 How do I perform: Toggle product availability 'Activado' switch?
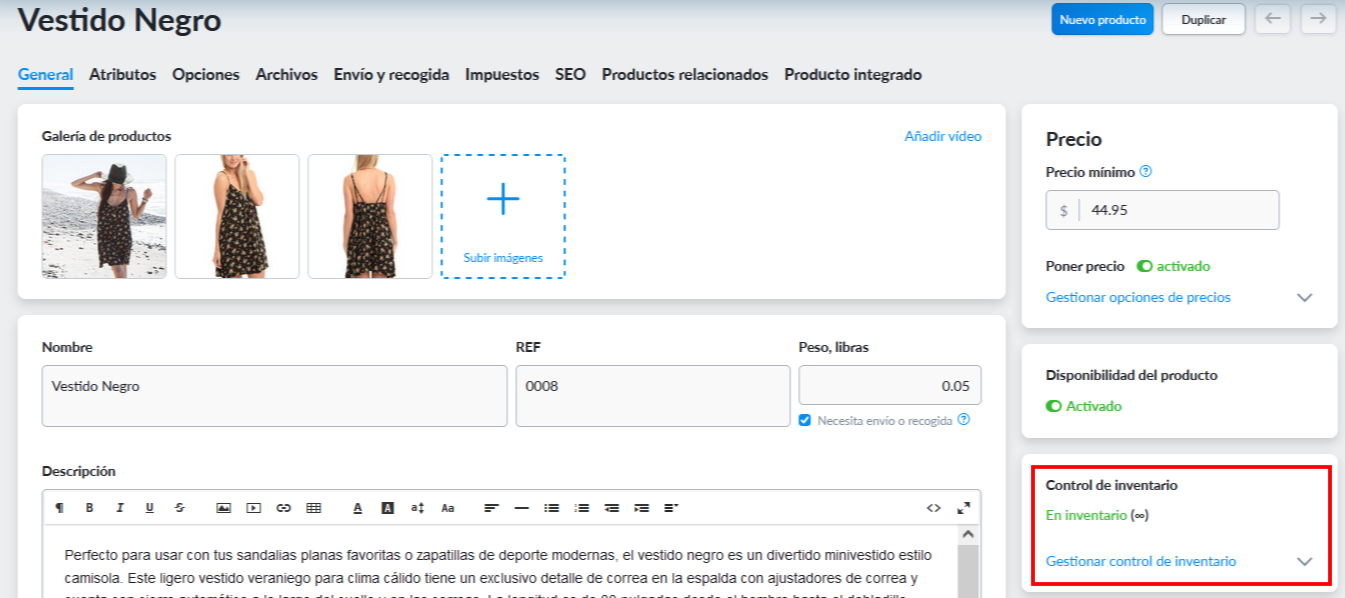(x=1054, y=406)
